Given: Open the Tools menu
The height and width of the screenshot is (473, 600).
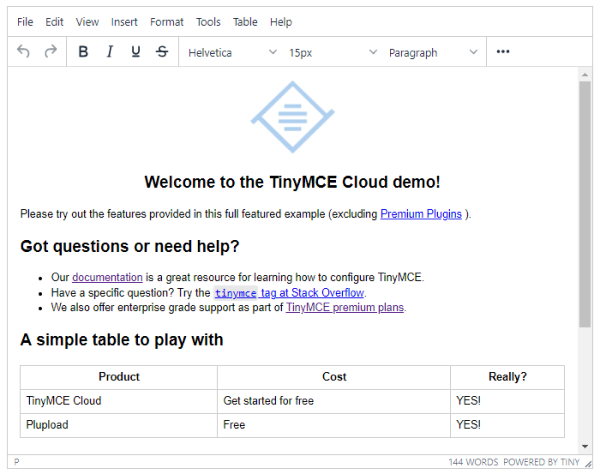Looking at the screenshot, I should coord(208,22).
